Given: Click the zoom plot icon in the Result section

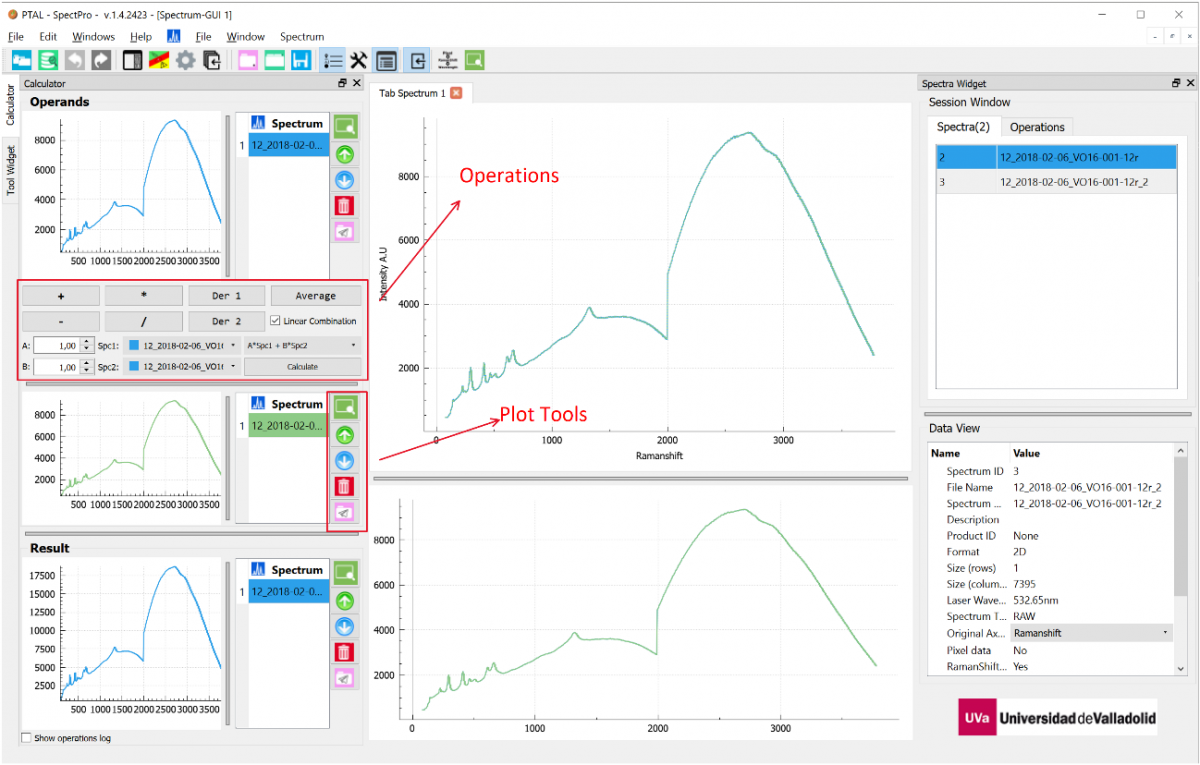Looking at the screenshot, I should pos(345,573).
